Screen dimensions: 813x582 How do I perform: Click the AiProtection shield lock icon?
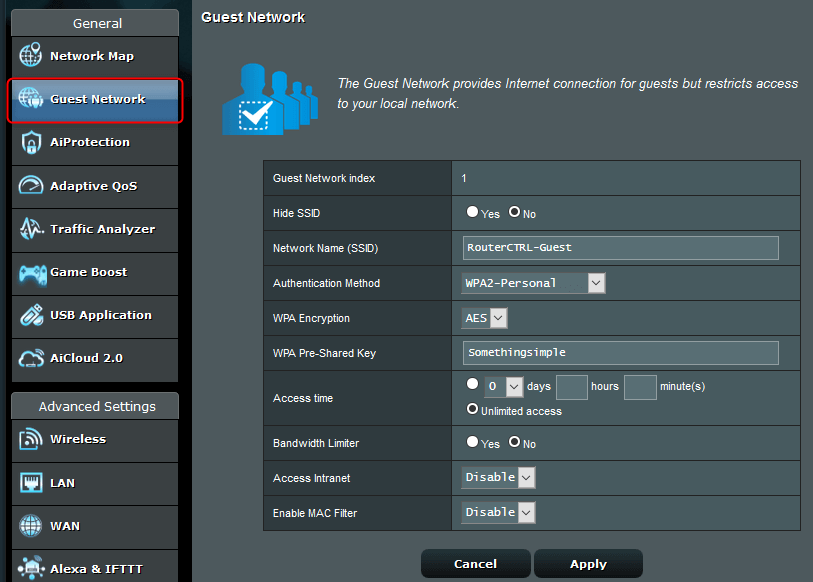31,142
